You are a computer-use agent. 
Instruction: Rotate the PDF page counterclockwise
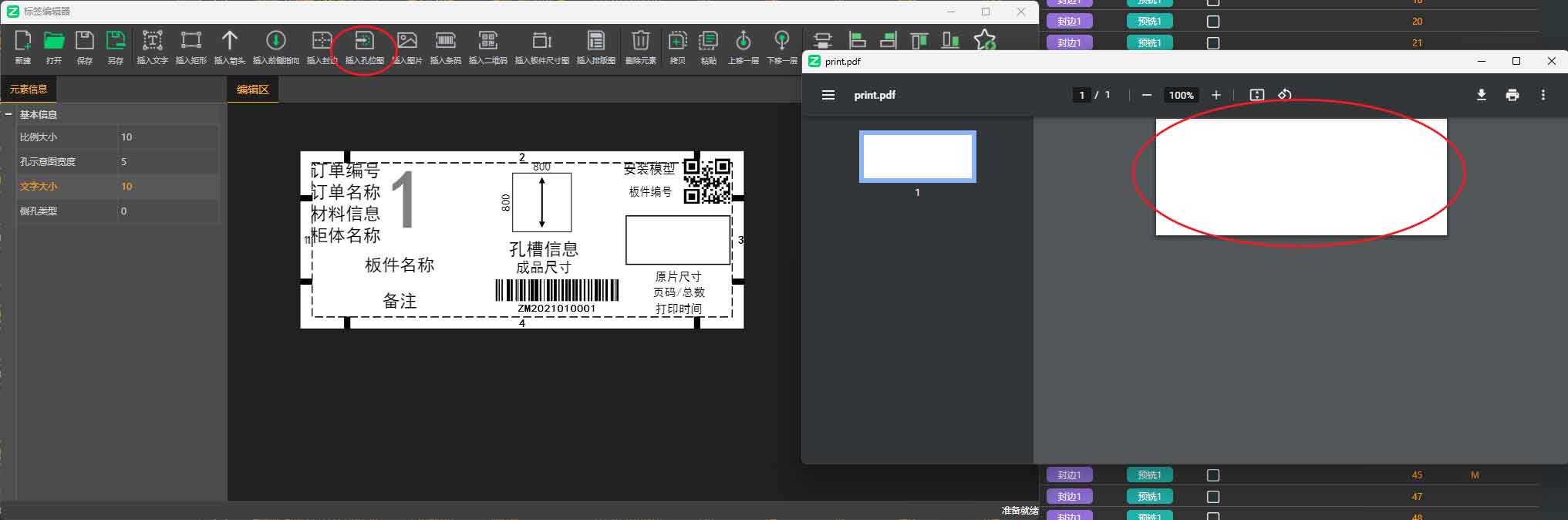coord(1285,95)
